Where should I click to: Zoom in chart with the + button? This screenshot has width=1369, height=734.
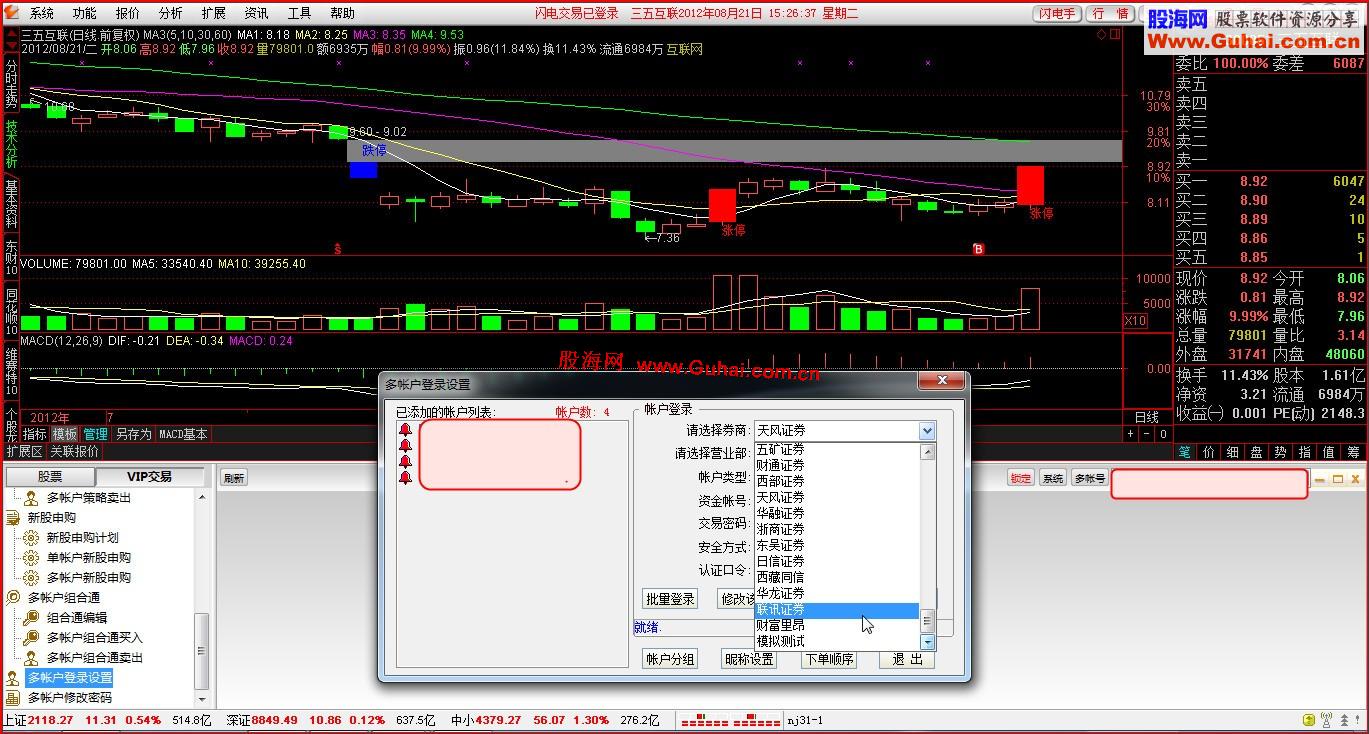[x=1131, y=434]
